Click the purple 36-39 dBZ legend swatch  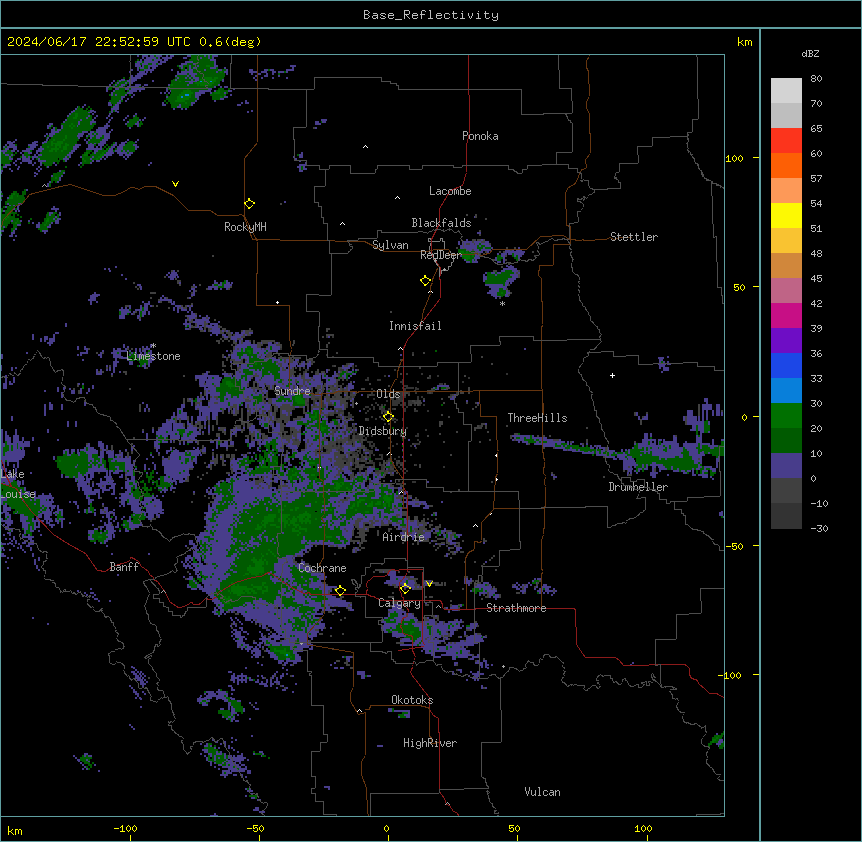click(786, 341)
